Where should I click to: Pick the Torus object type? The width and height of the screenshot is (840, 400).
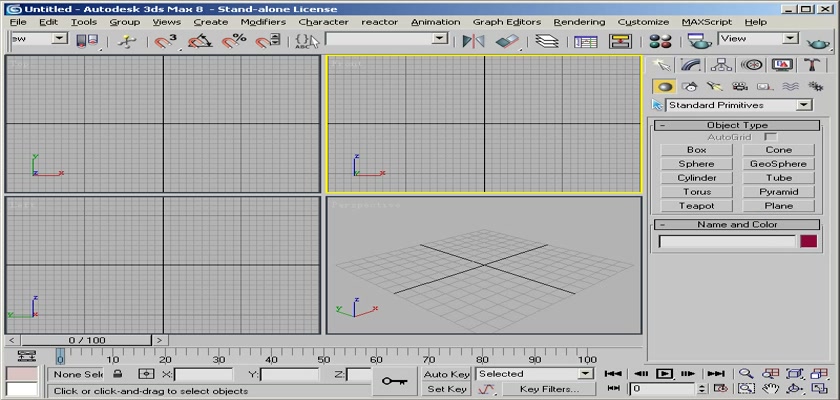696,192
